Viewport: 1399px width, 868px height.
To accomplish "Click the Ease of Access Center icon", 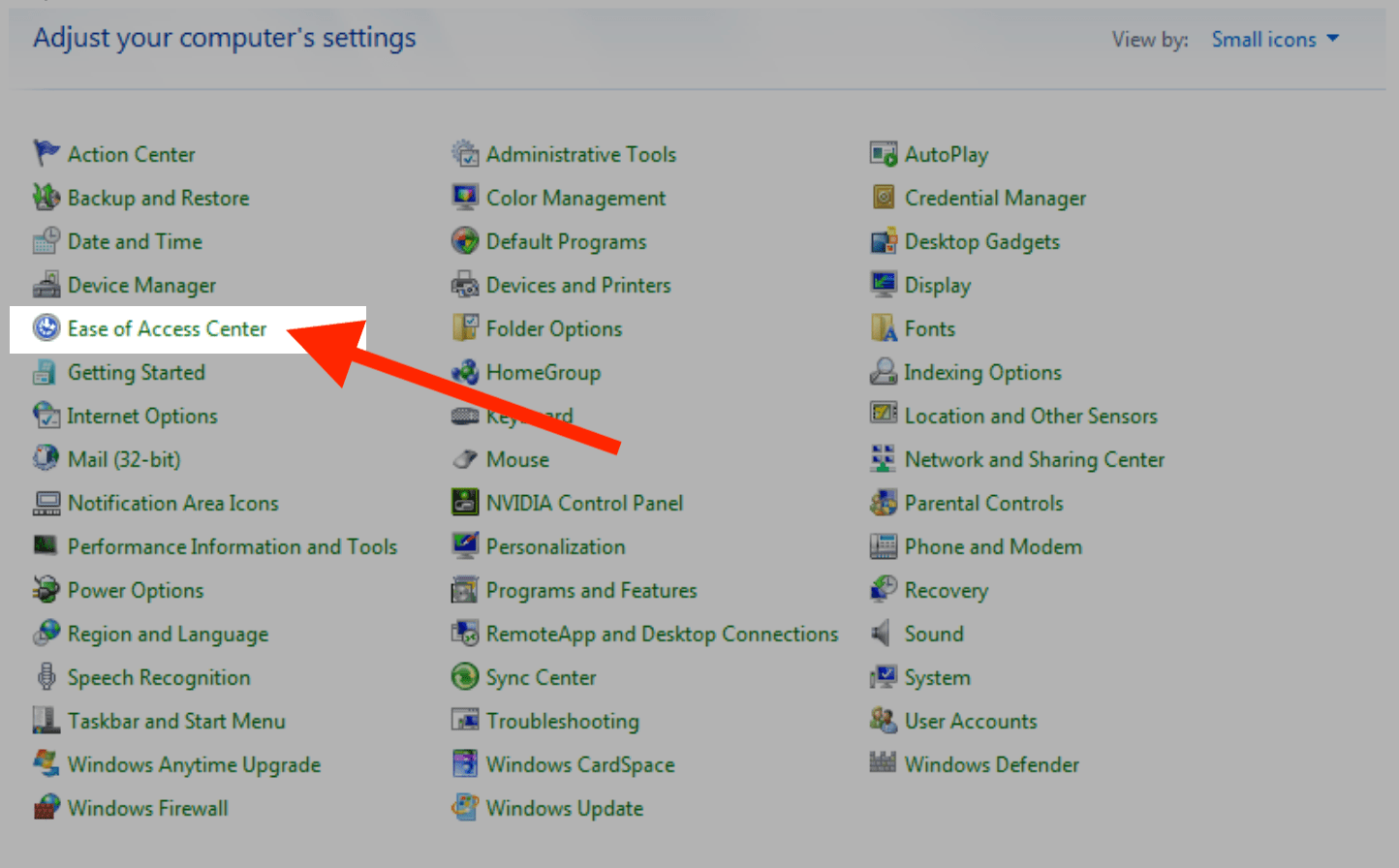I will pyautogui.click(x=46, y=327).
